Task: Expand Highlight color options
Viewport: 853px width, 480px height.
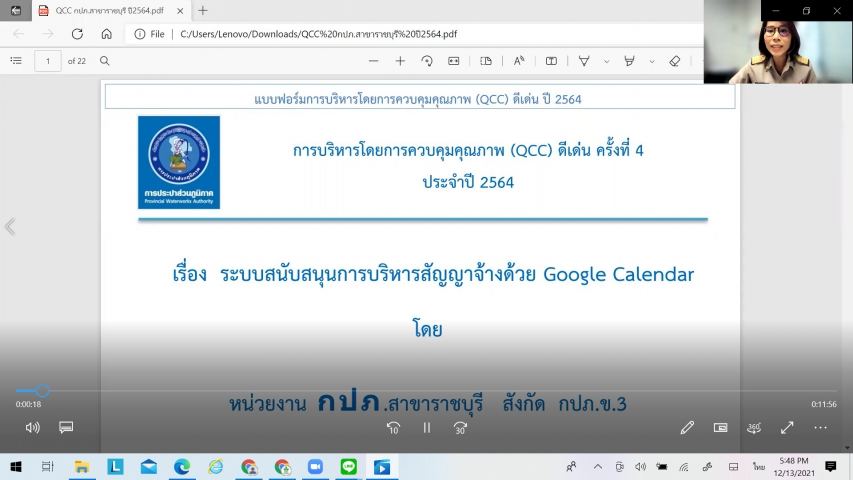Action: (652, 61)
